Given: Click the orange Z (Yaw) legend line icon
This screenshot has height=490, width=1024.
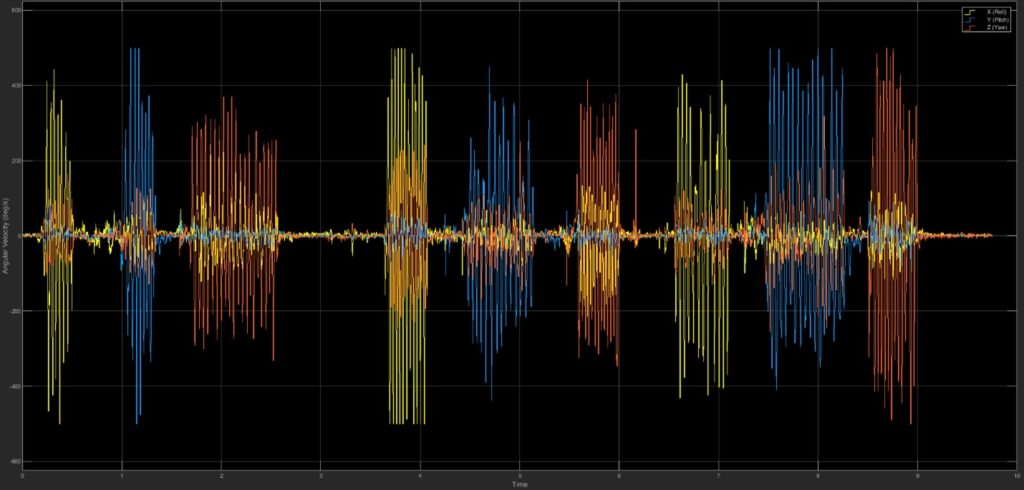Looking at the screenshot, I should point(969,27).
